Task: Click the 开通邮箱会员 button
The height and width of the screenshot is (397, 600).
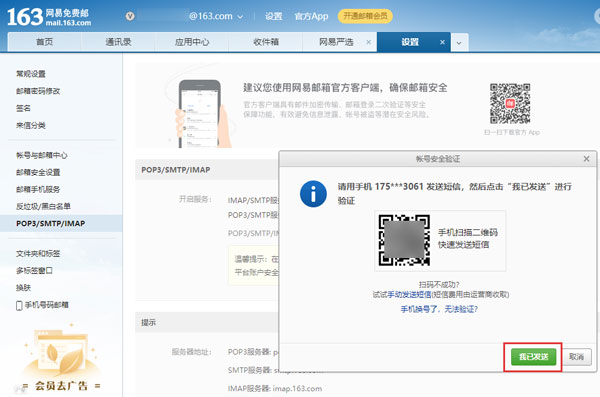Action: tap(365, 16)
